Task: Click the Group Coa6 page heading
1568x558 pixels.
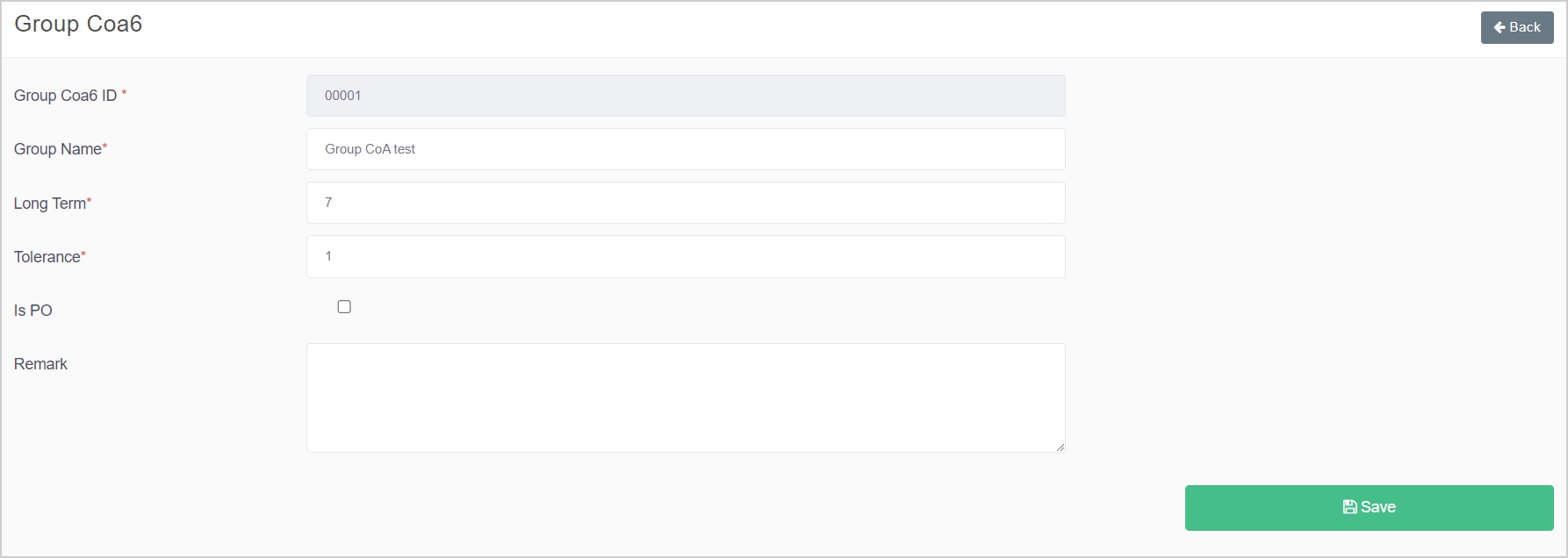Action: (x=78, y=24)
